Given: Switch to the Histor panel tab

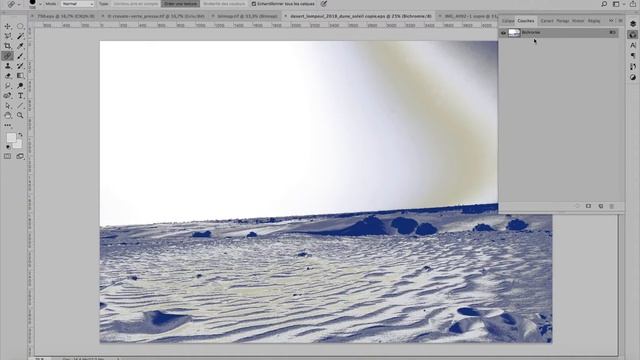Looking at the screenshot, I should pos(578,20).
